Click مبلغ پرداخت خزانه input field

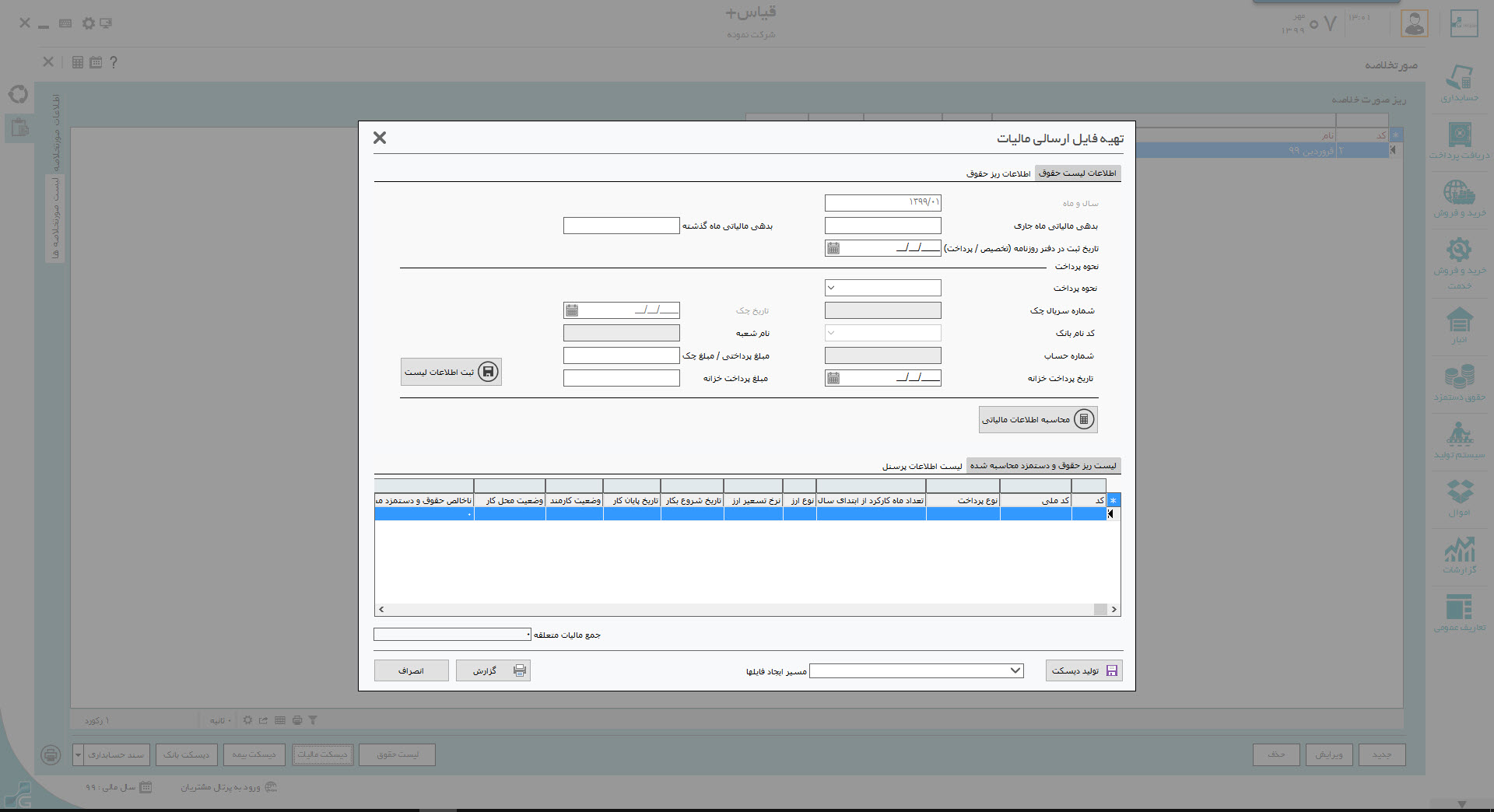[622, 378]
